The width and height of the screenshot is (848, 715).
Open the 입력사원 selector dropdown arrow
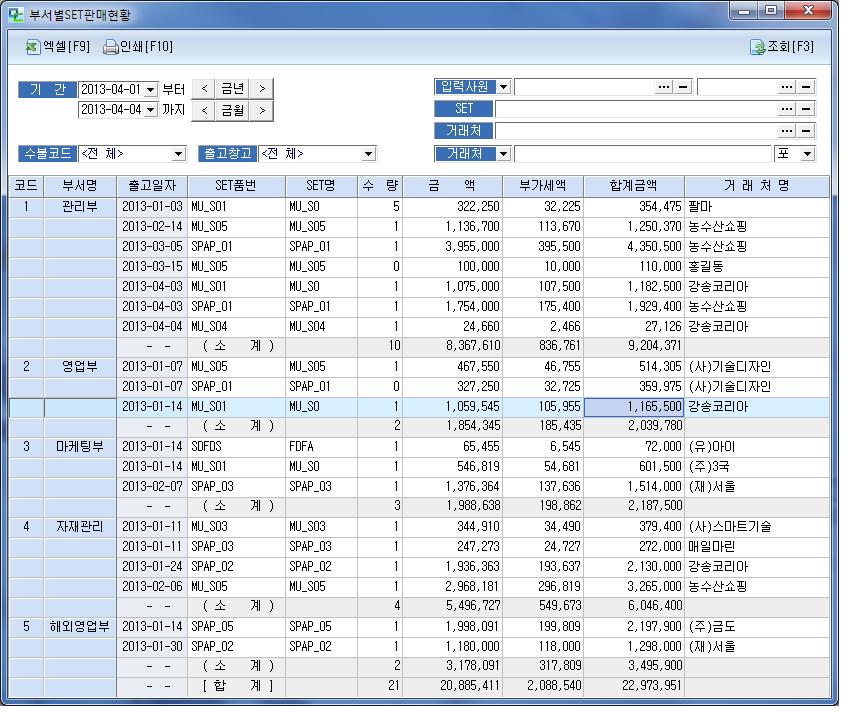(x=503, y=87)
